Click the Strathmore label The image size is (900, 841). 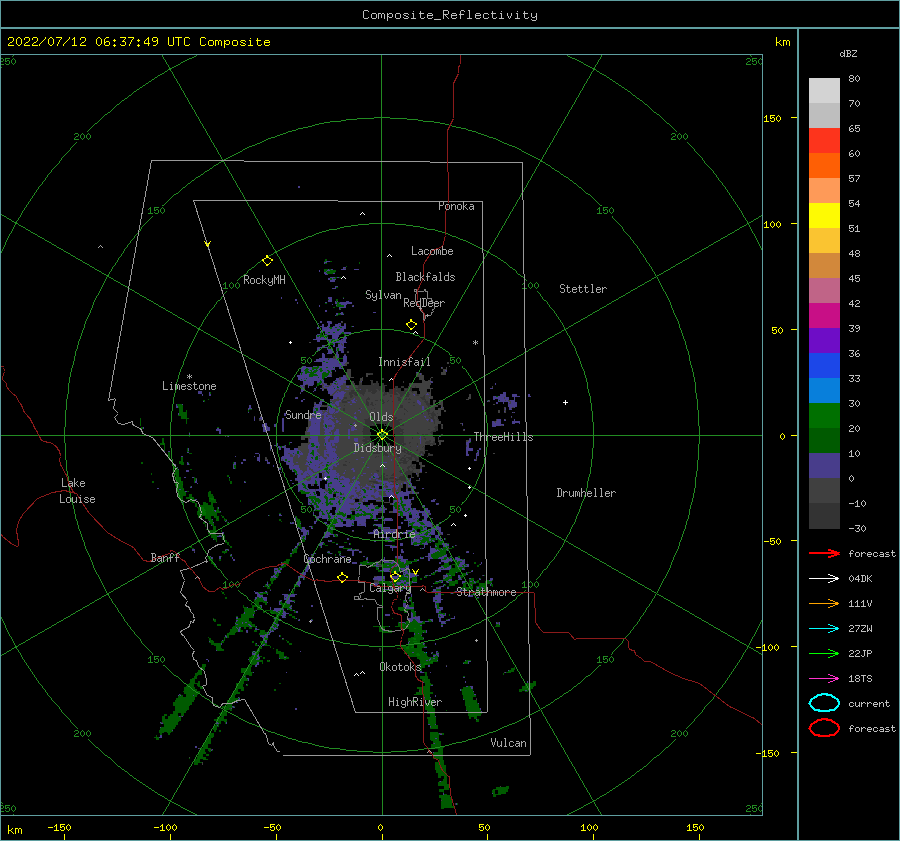coord(486,592)
